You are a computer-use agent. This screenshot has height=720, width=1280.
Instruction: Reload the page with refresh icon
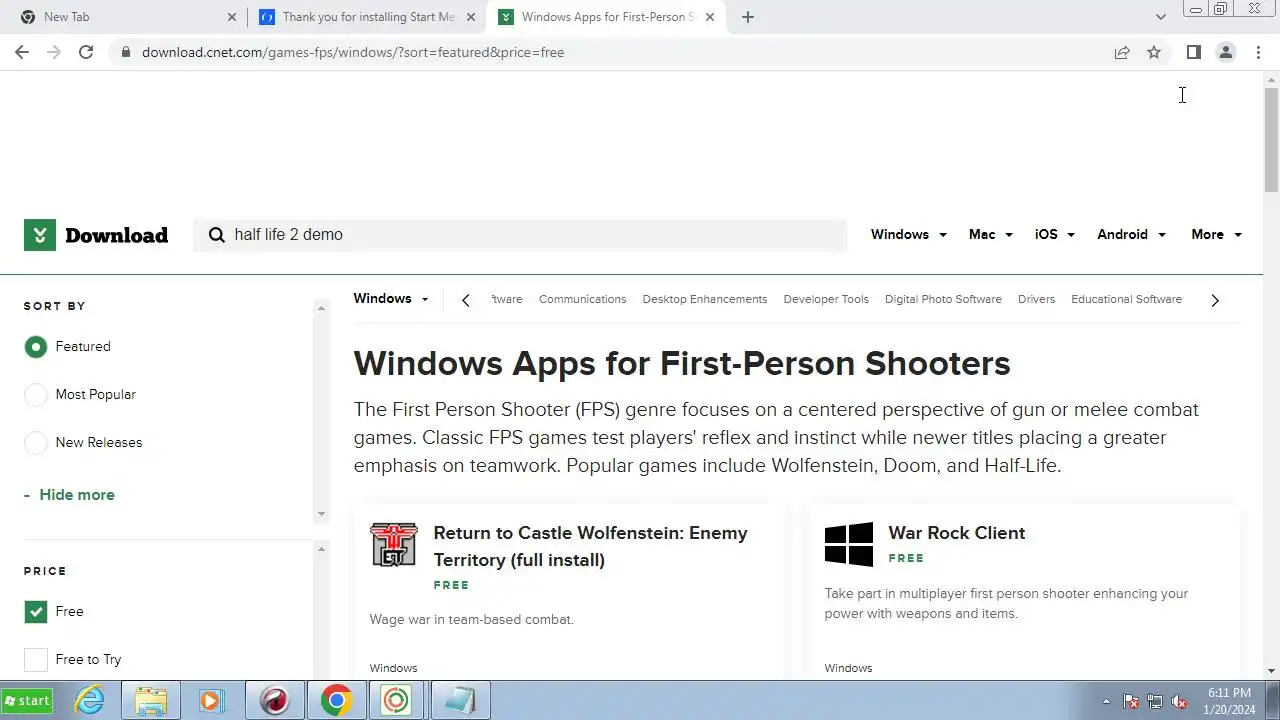(x=86, y=52)
